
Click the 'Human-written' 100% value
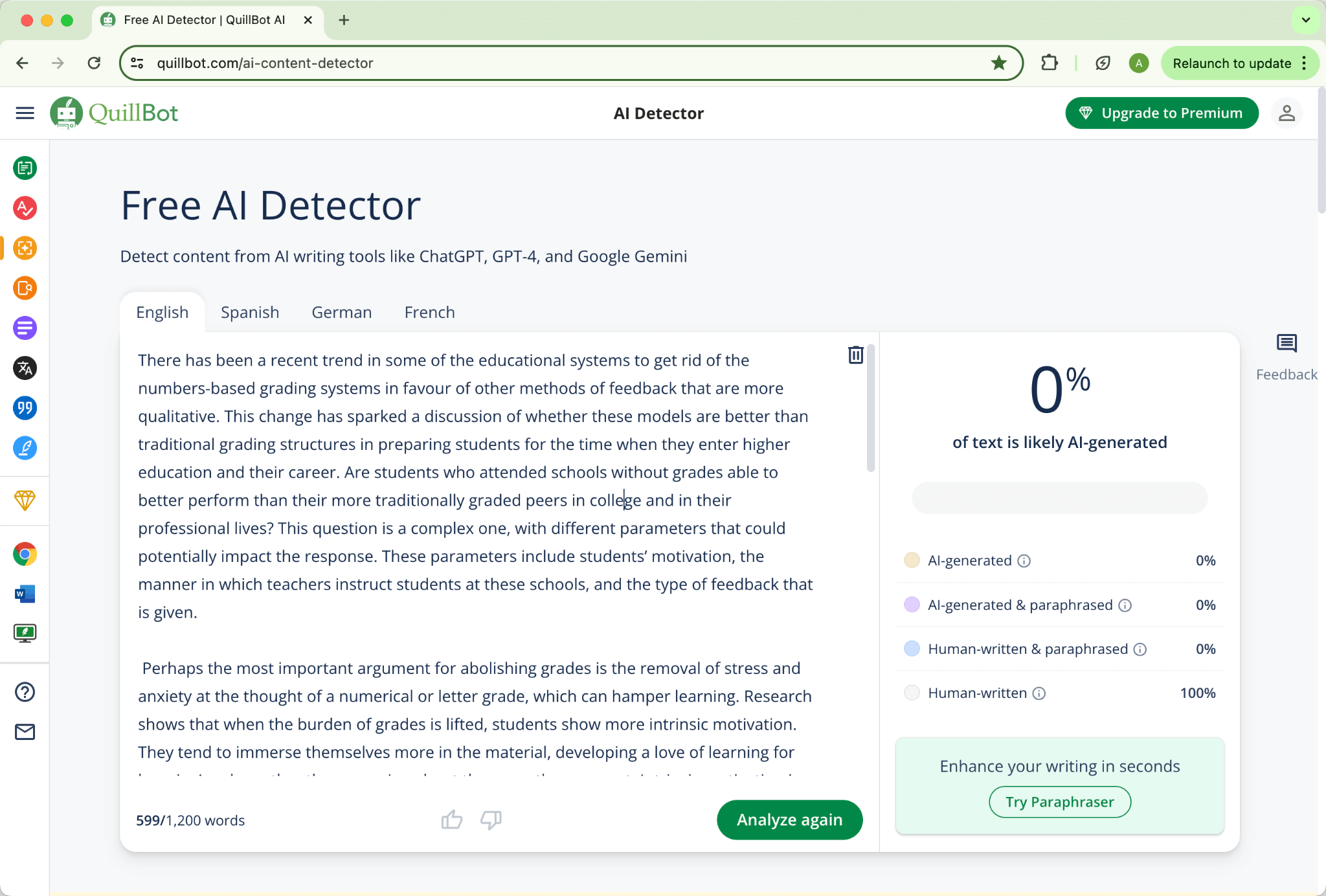[x=1198, y=693]
